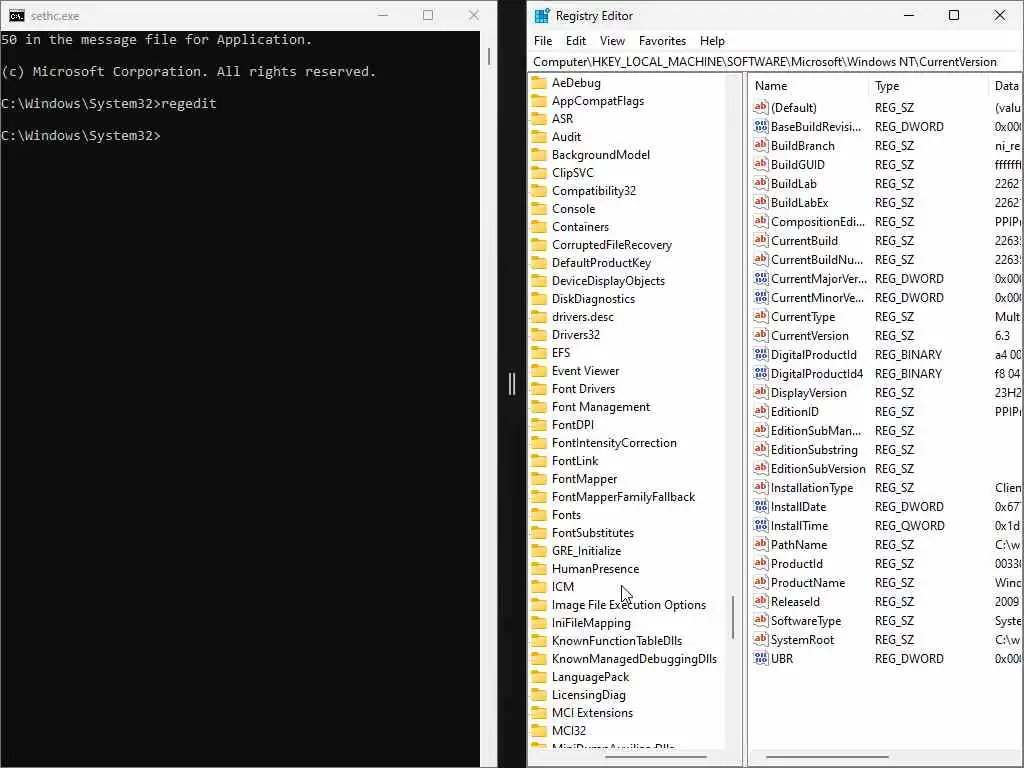Click the MCI32 folder icon

pos(539,731)
